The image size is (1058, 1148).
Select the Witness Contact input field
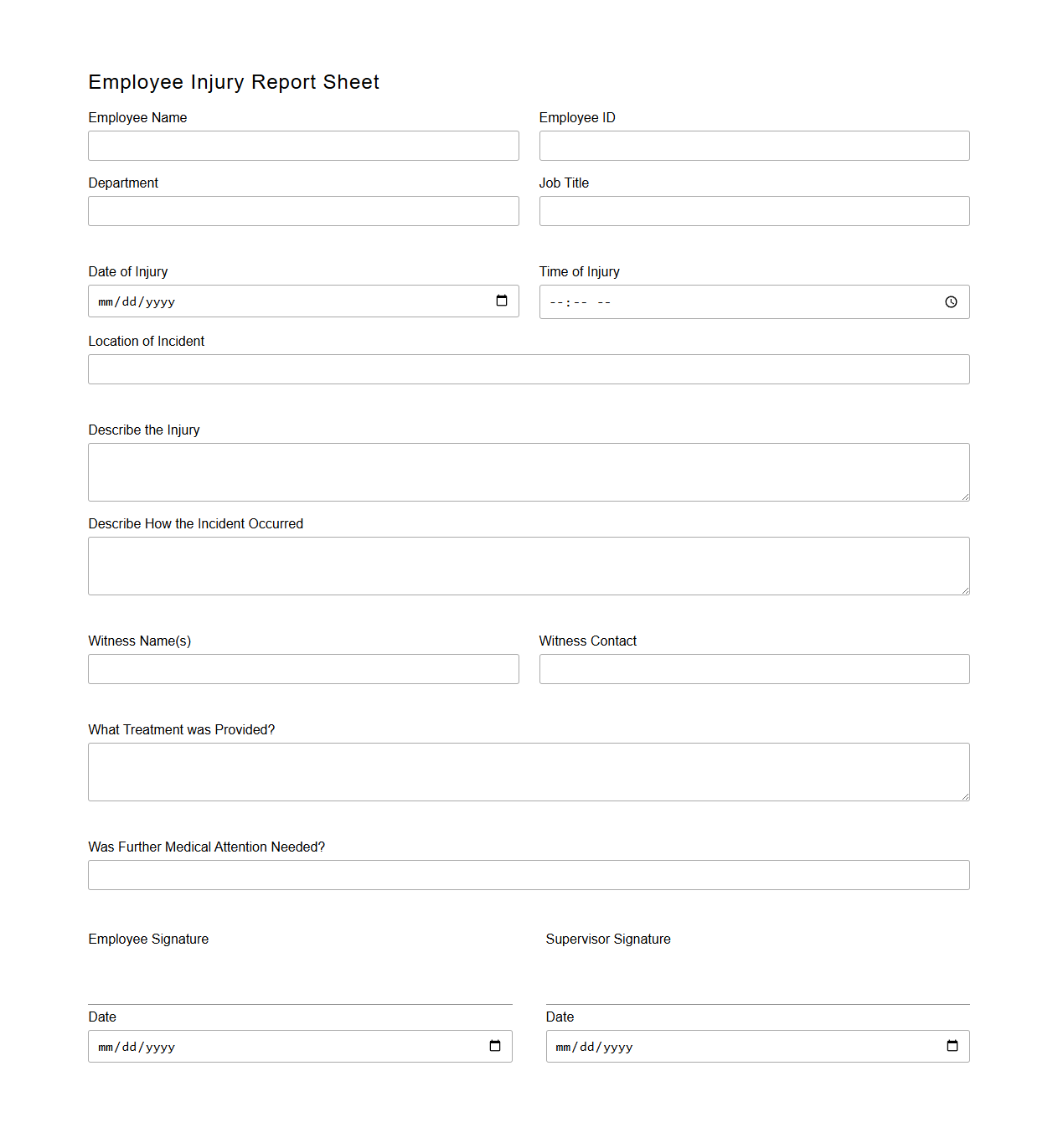[x=754, y=668]
